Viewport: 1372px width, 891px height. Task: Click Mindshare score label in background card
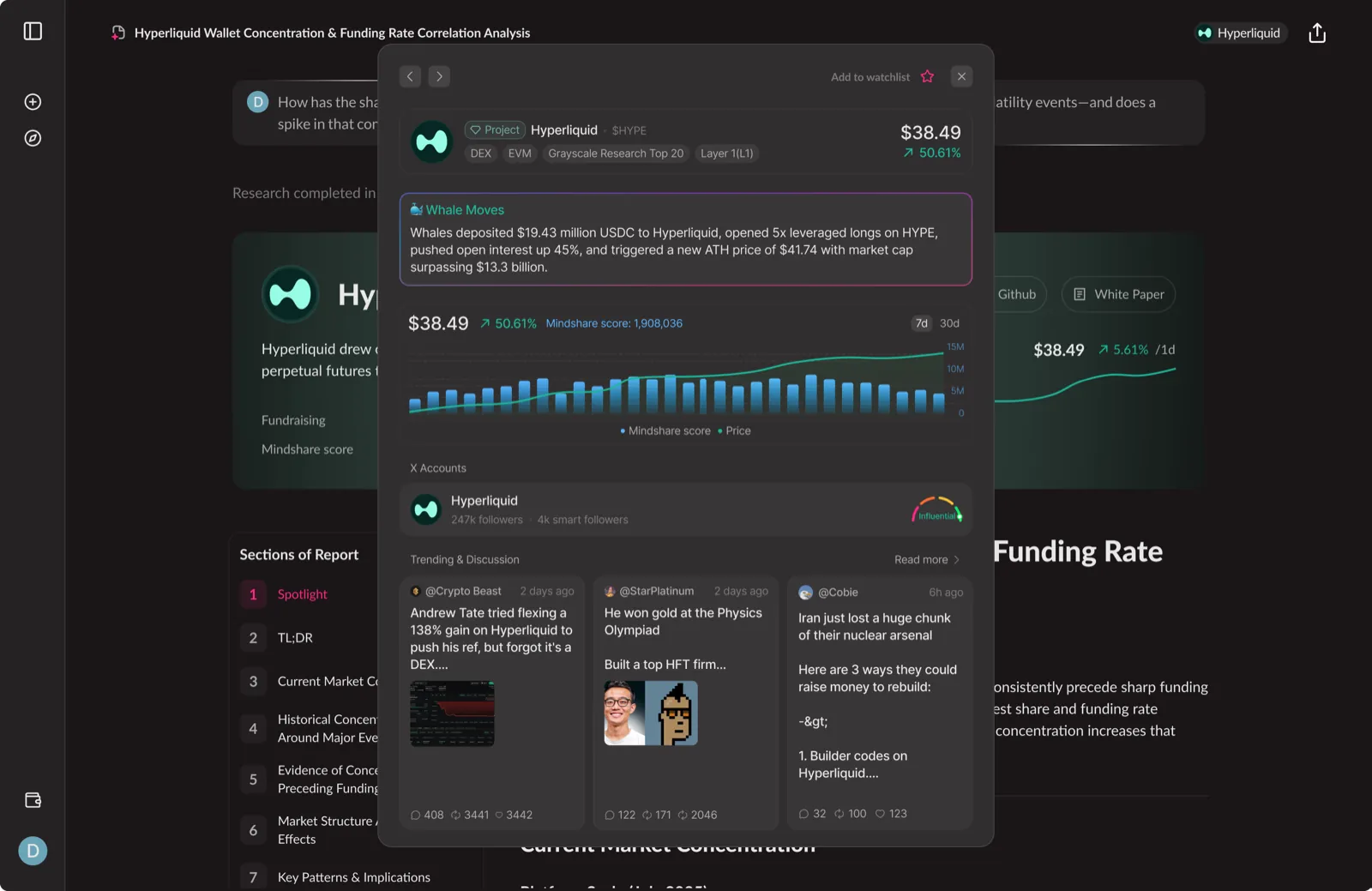[307, 449]
